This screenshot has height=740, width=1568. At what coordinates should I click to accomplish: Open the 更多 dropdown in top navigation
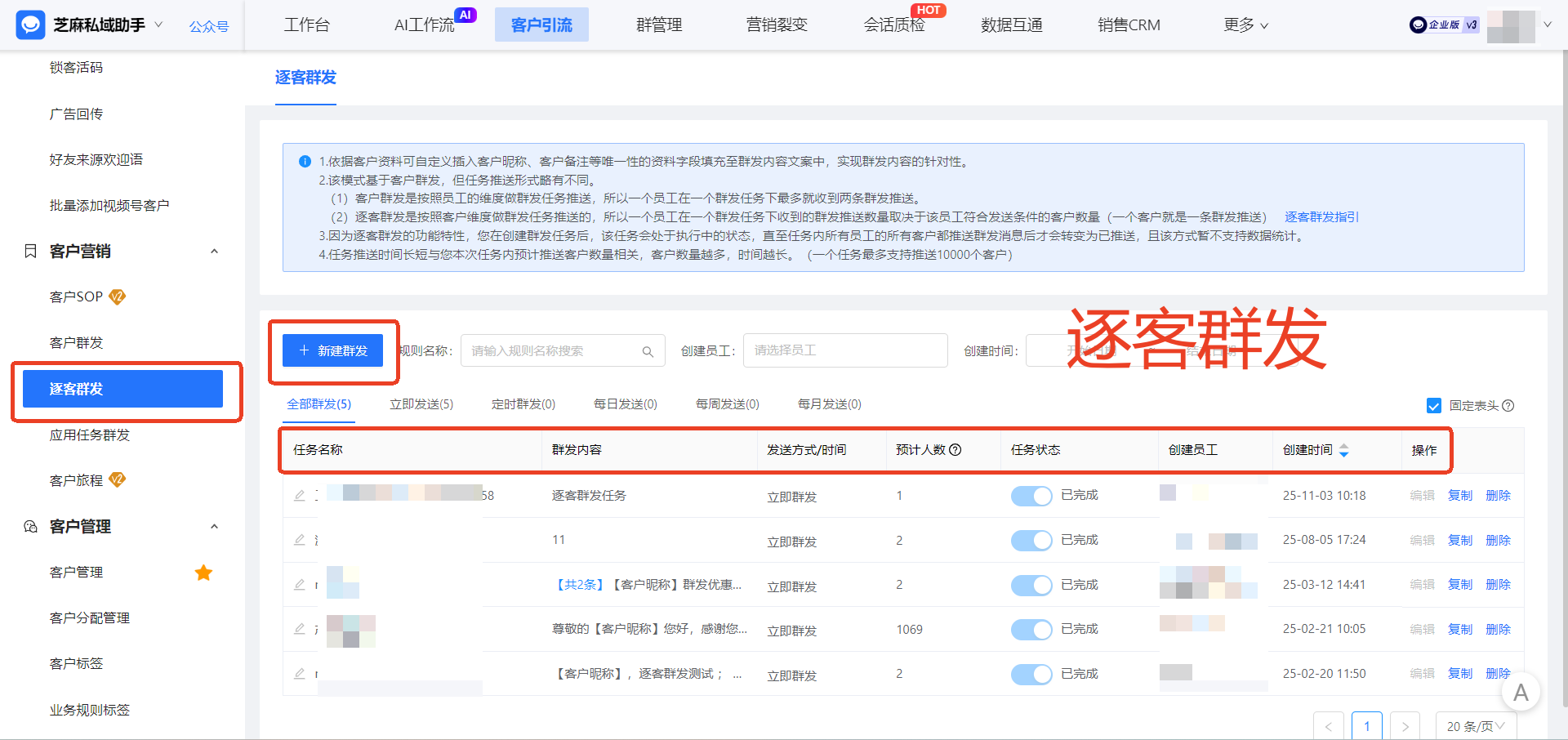[x=1245, y=25]
